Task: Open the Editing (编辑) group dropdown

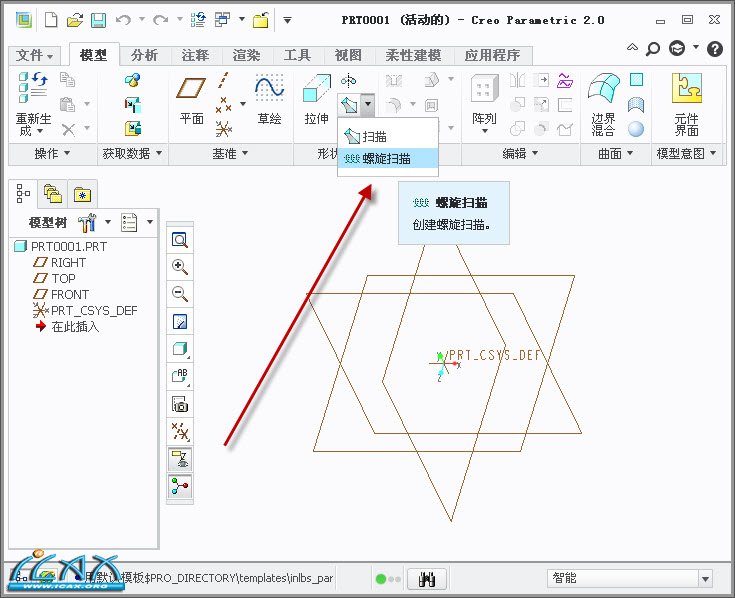Action: [520, 153]
